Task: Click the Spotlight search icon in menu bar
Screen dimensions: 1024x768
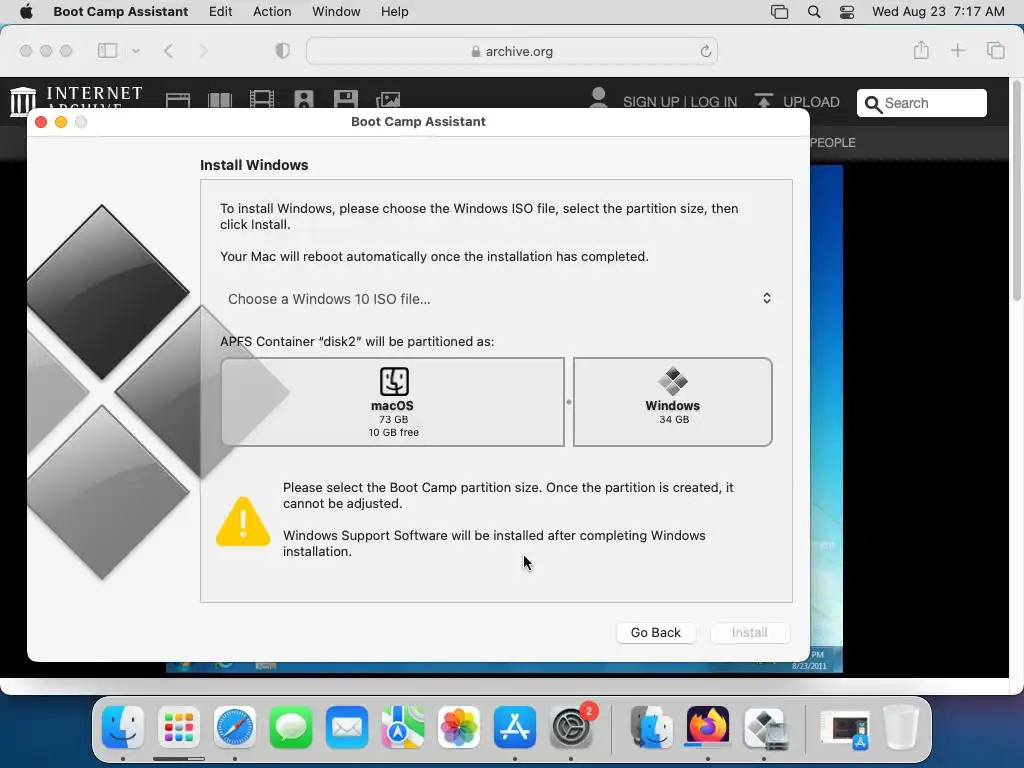Action: coord(814,12)
